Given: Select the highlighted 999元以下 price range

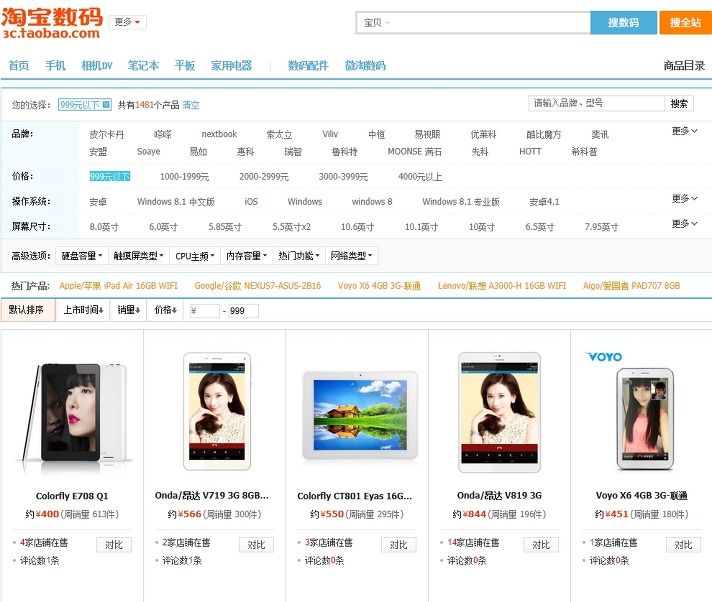Looking at the screenshot, I should click(110, 176).
